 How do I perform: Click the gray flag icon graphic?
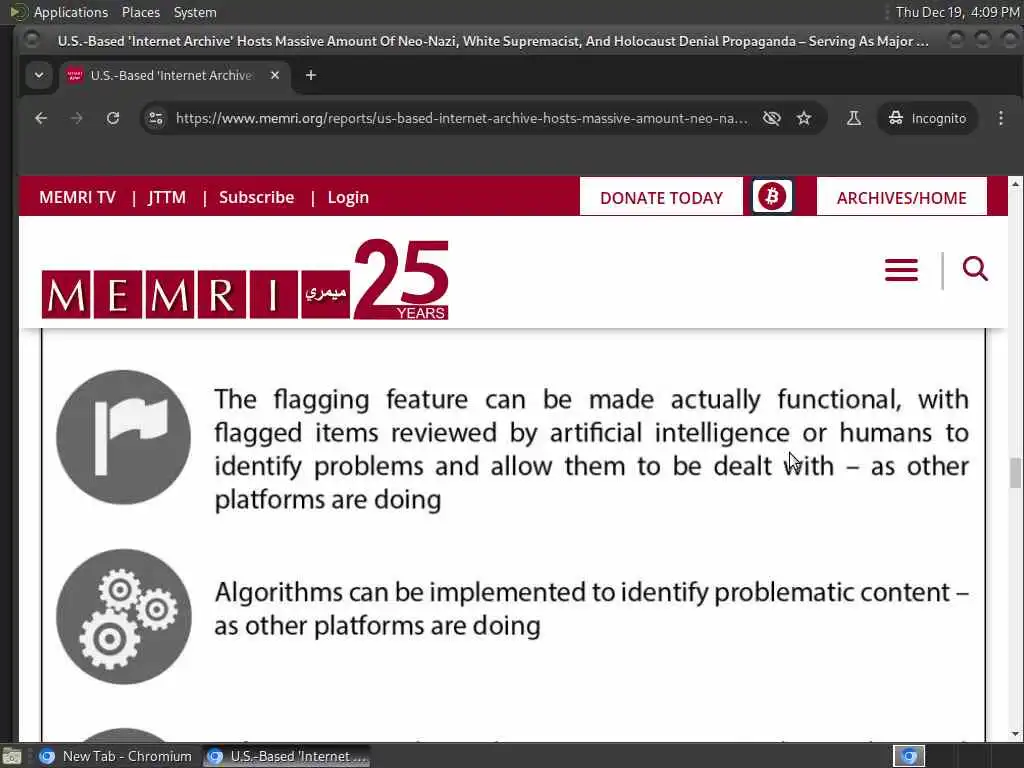pos(123,437)
